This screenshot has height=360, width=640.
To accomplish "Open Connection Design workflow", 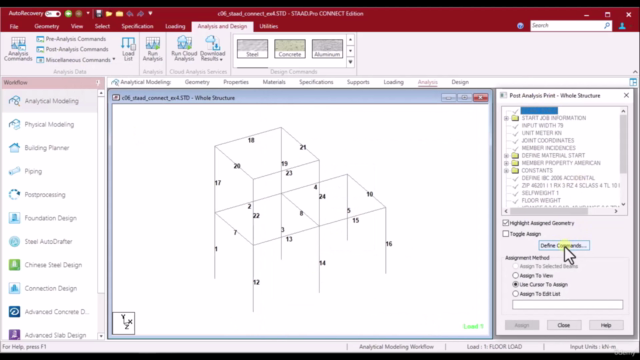I will click(51, 288).
